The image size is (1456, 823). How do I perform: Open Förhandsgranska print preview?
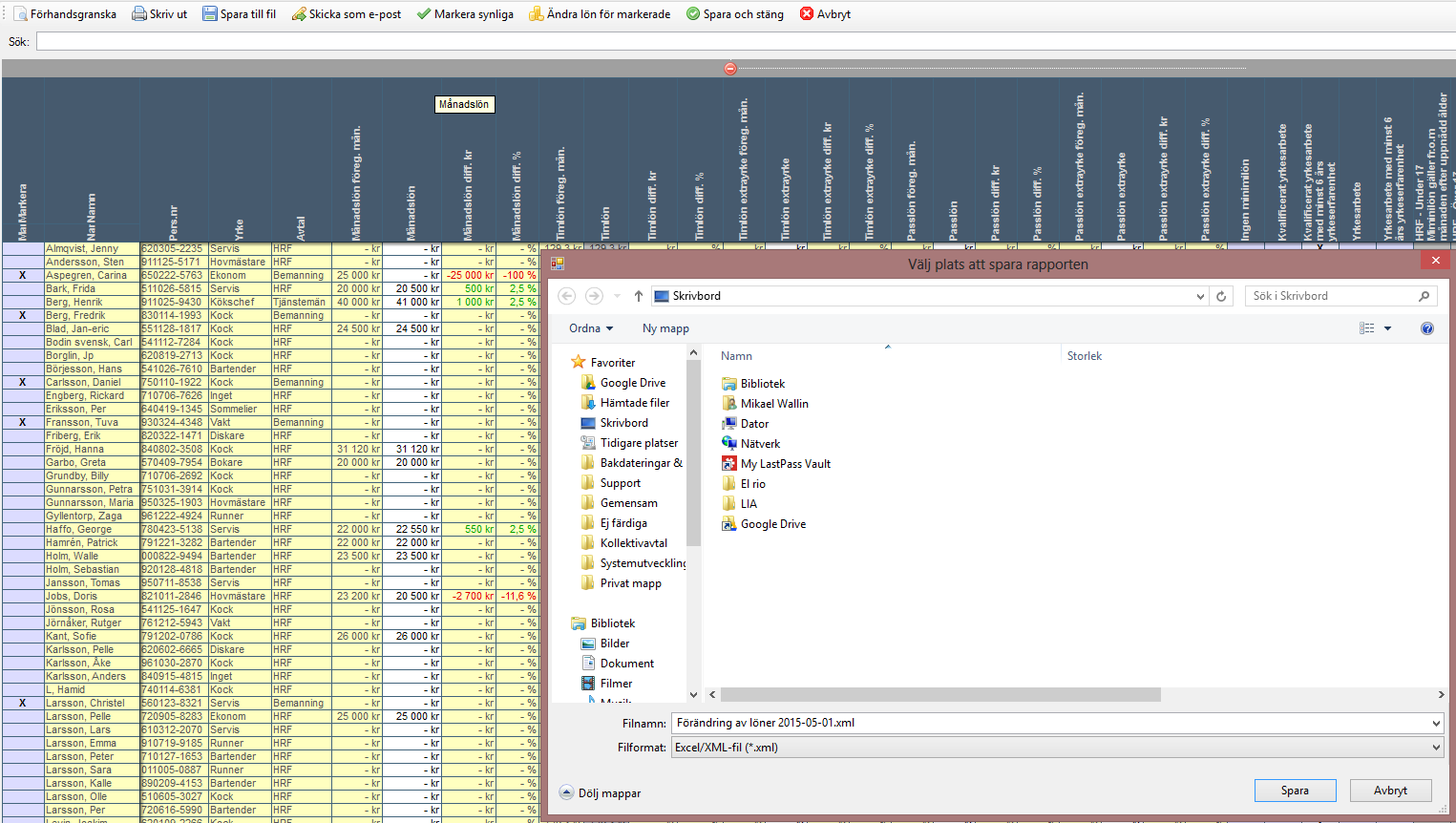tap(64, 14)
